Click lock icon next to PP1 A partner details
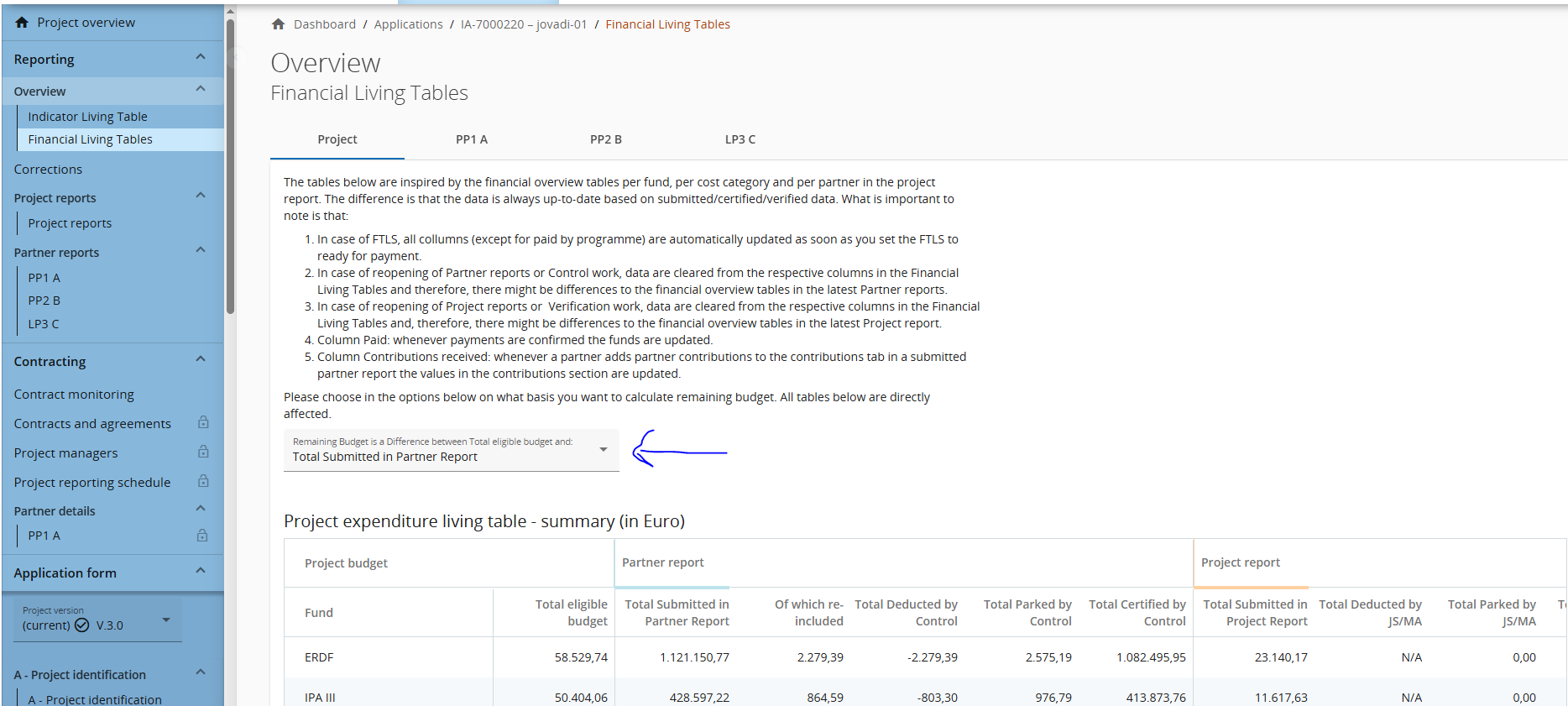1568x706 pixels. click(202, 536)
